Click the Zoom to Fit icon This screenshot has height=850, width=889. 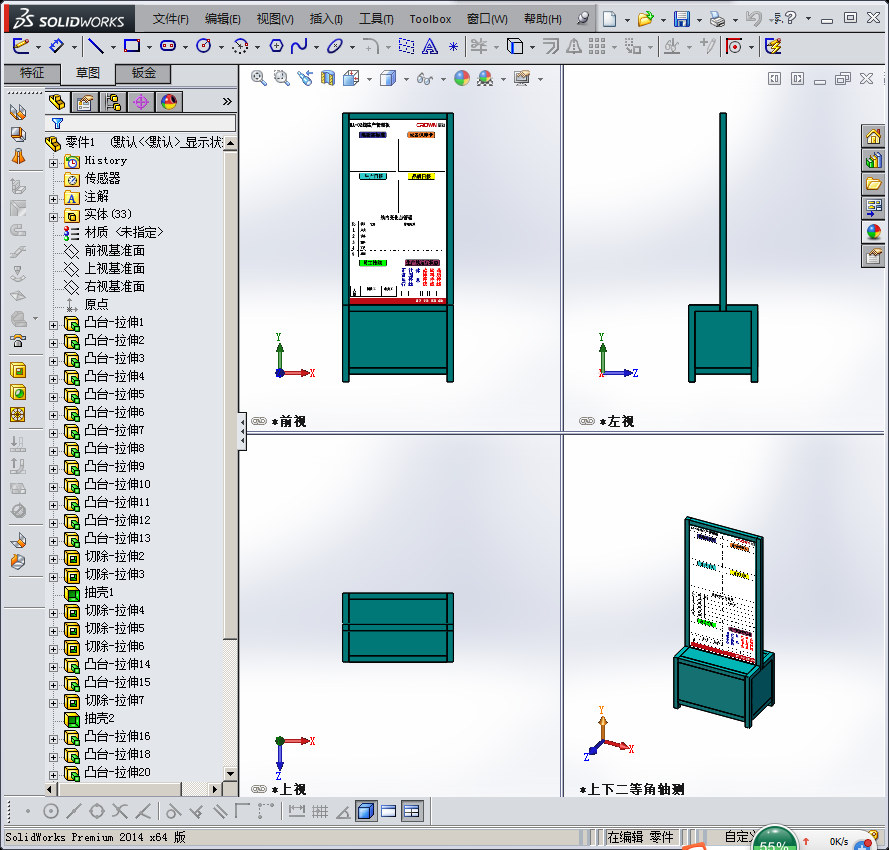pos(259,78)
